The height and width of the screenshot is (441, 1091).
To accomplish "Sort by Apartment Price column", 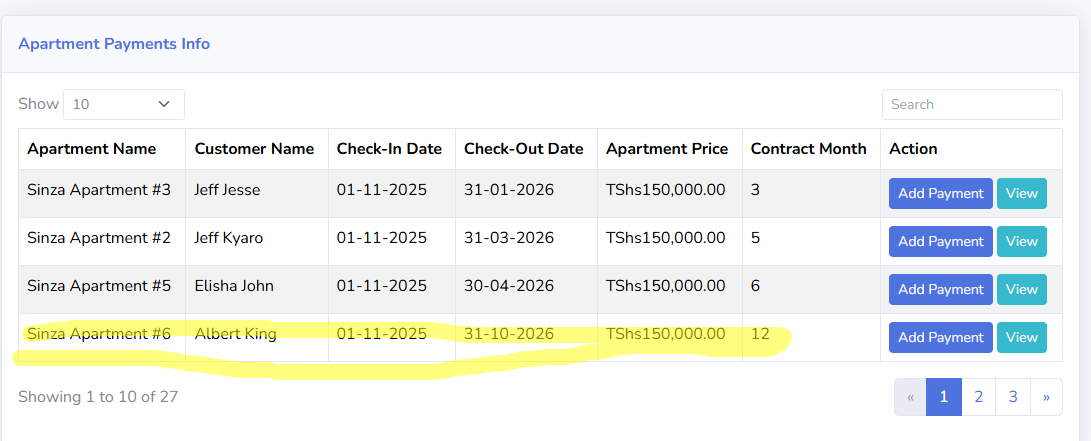I will pyautogui.click(x=667, y=149).
